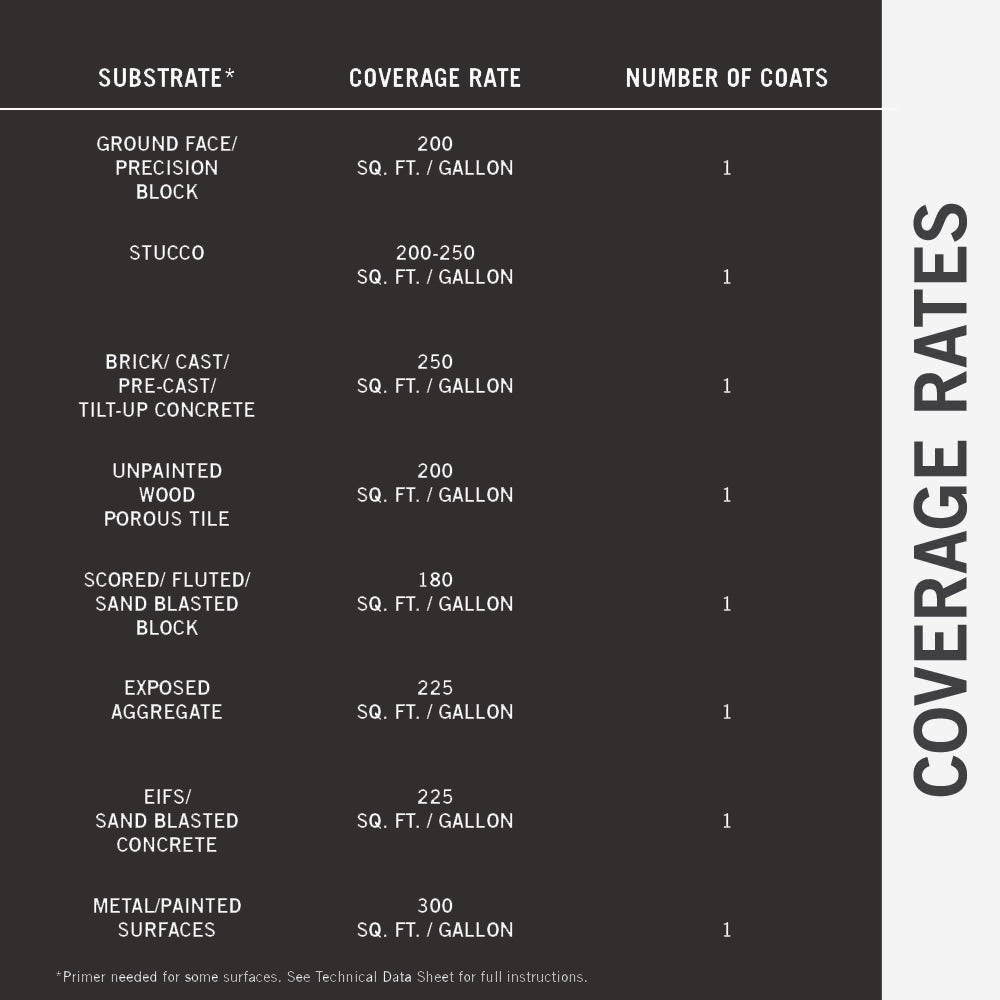Click the Scored/Fluted/Sand Blasted Block label
The height and width of the screenshot is (1000, 1000).
(166, 604)
